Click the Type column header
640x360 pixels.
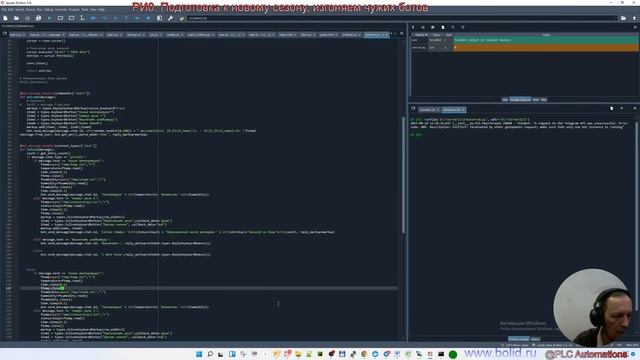click(x=436, y=35)
